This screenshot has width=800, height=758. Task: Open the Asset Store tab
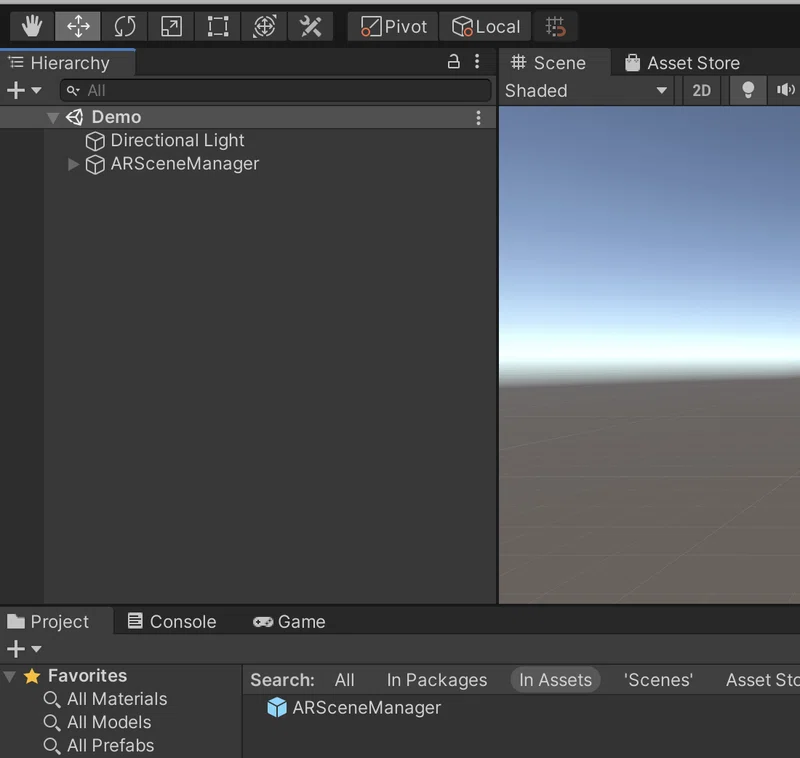tap(682, 63)
